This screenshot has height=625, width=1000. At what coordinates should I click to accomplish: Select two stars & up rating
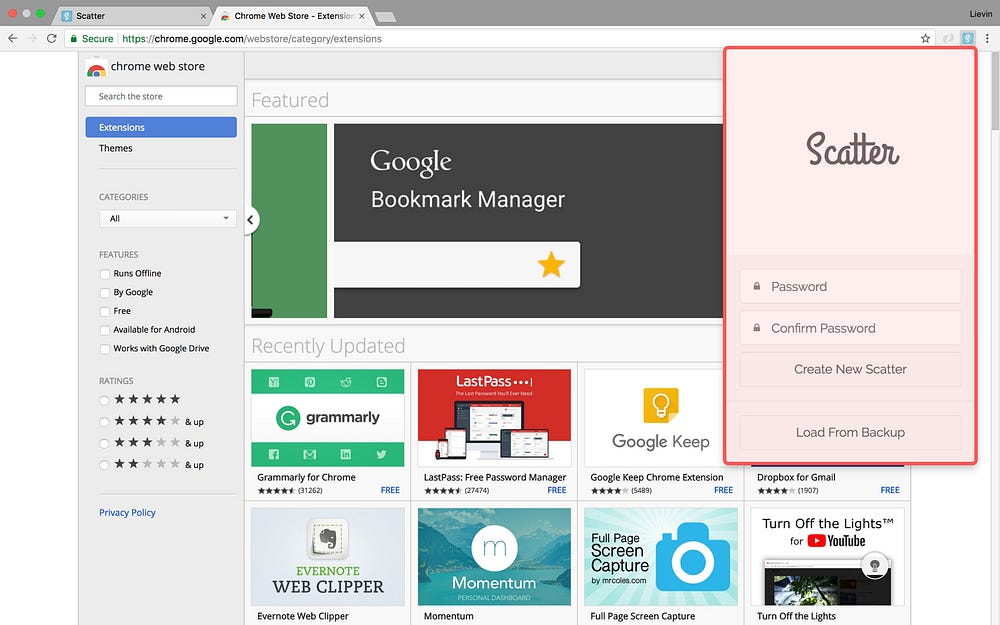[104, 465]
